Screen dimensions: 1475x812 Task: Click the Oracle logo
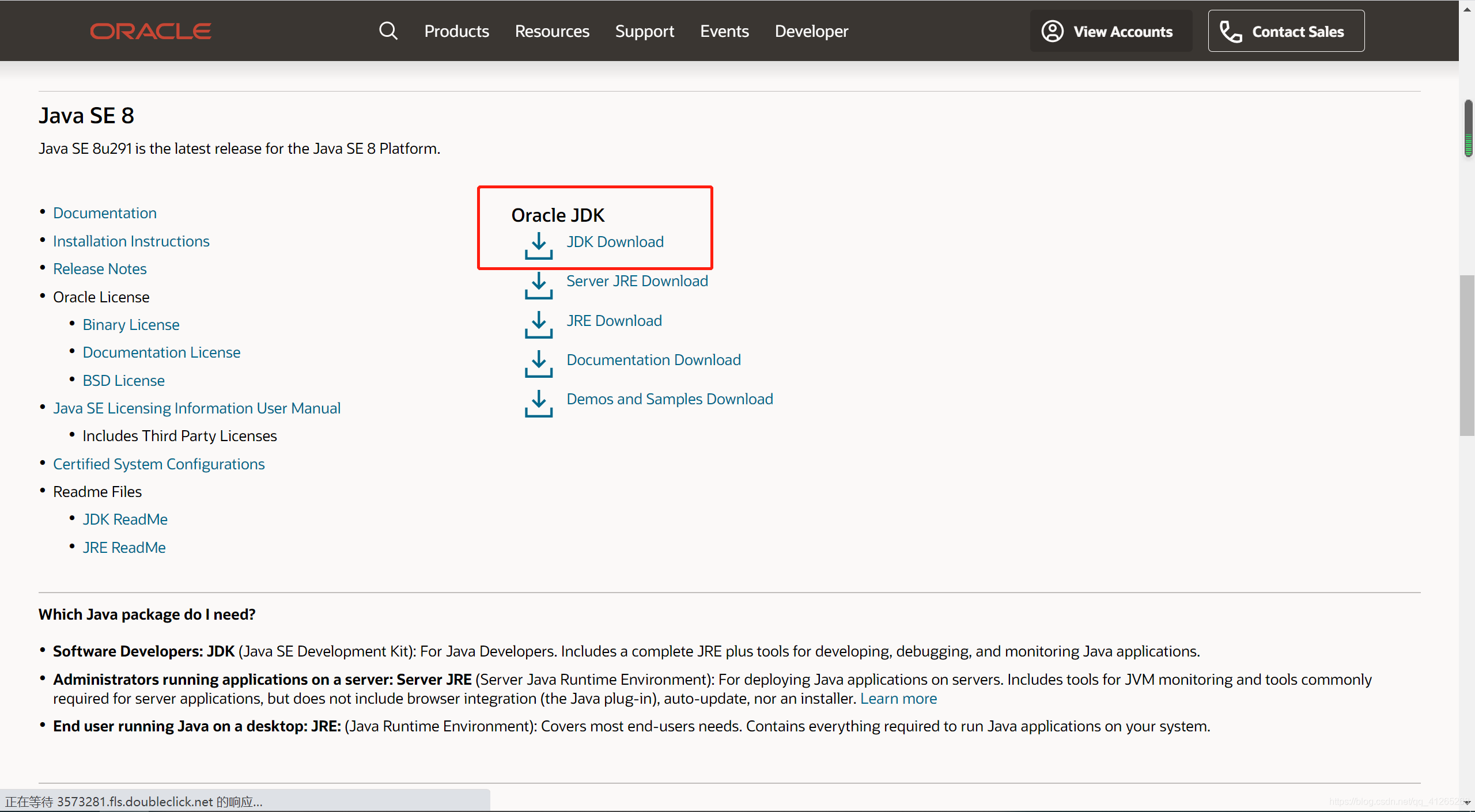[150, 31]
